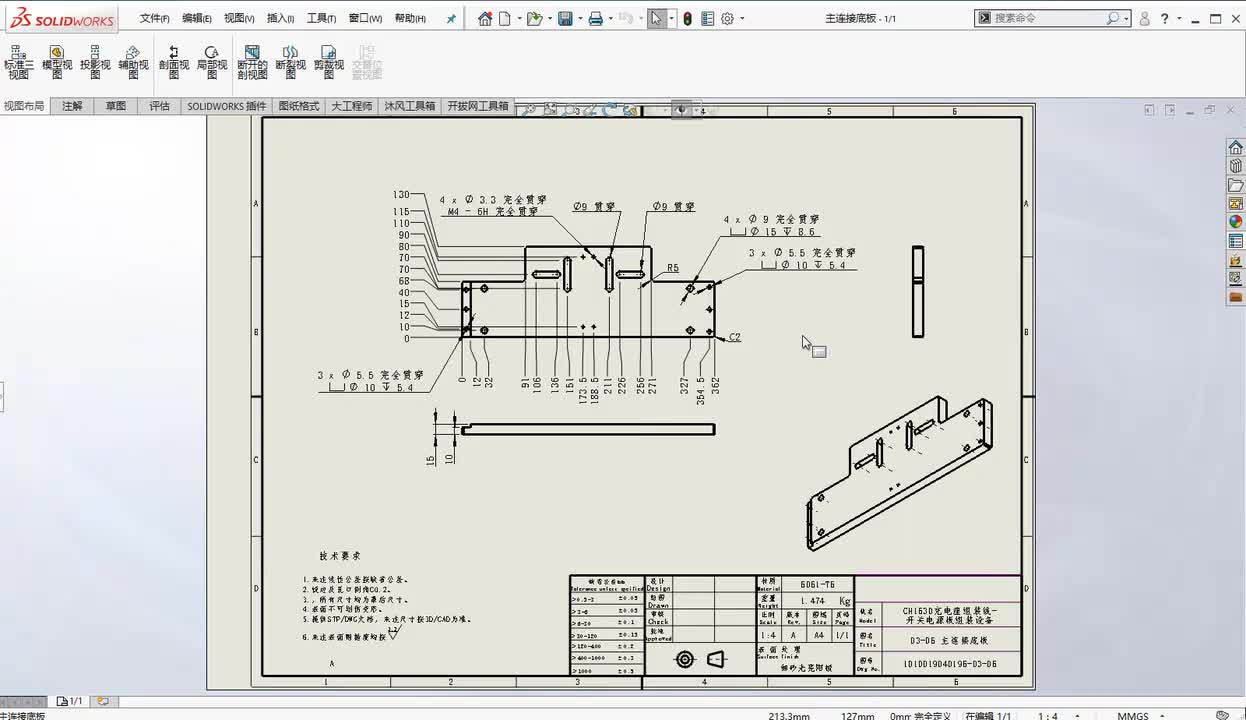
Task: Expand the New document dropdown arrow
Action: [518, 19]
